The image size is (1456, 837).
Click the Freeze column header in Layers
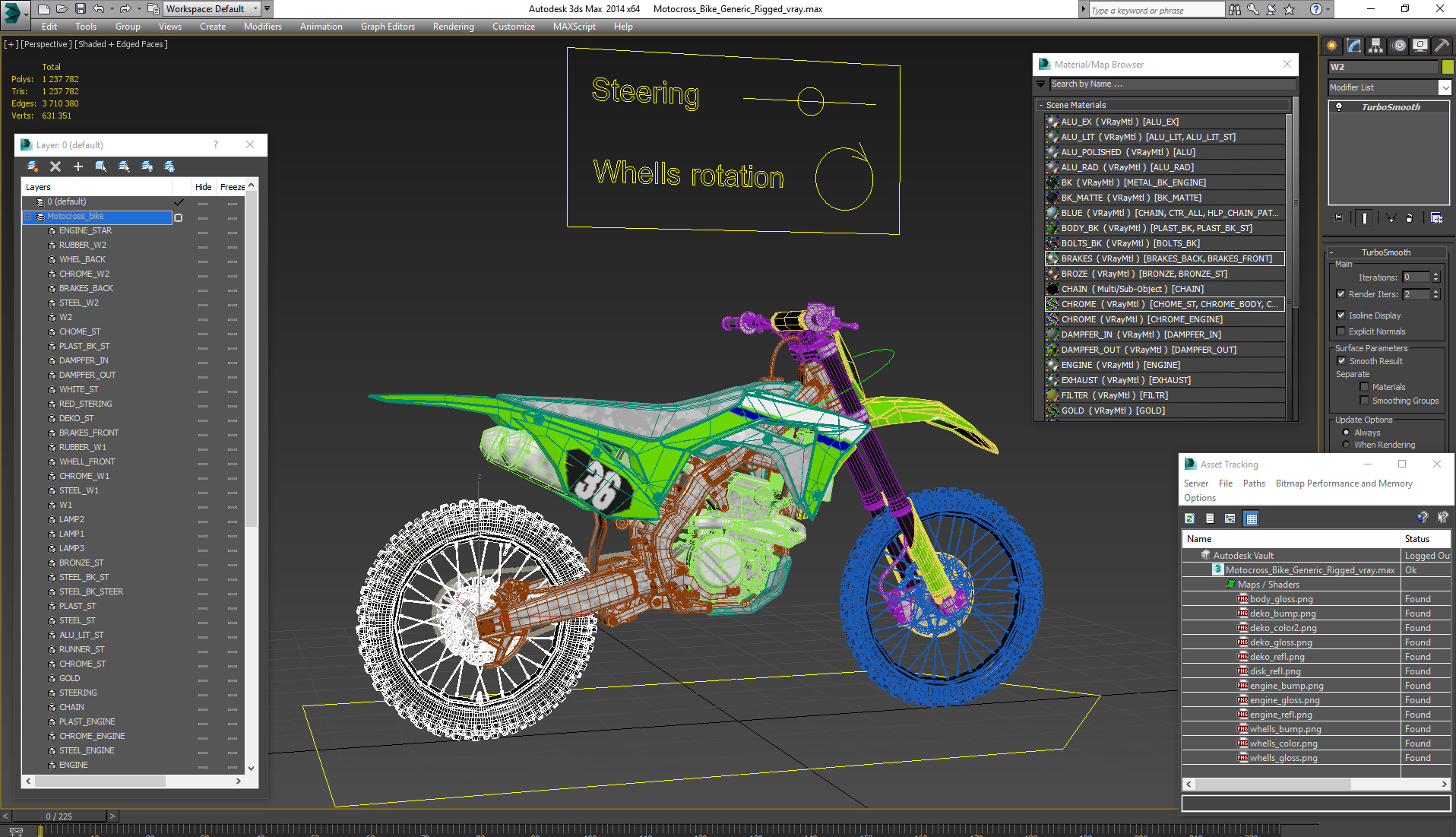pyautogui.click(x=232, y=187)
